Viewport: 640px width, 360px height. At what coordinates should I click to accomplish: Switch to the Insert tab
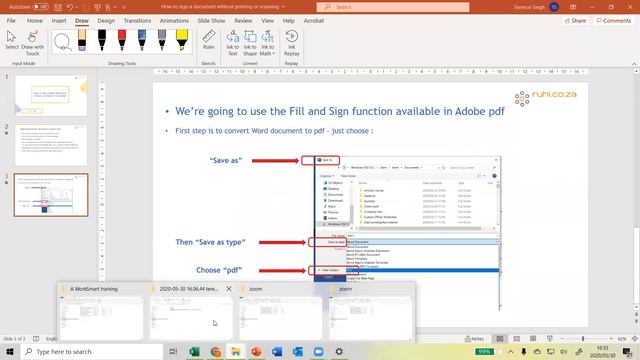point(59,20)
